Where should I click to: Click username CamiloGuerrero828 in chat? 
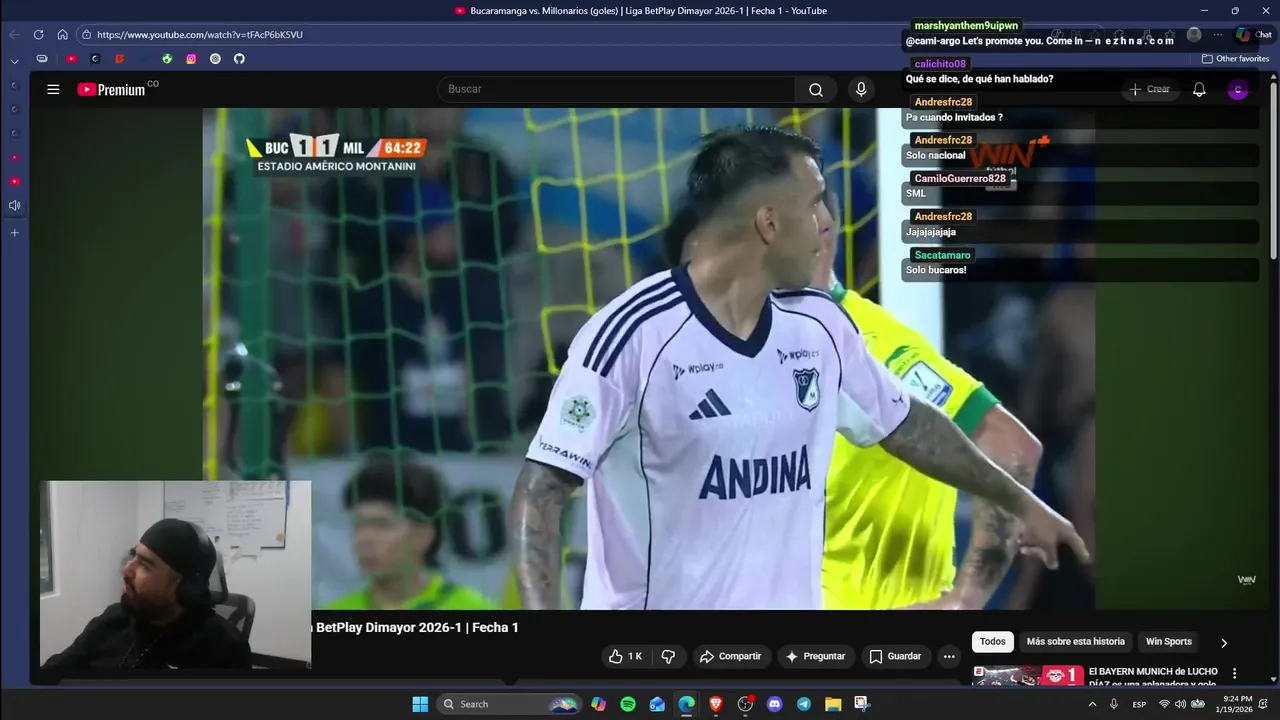(960, 178)
